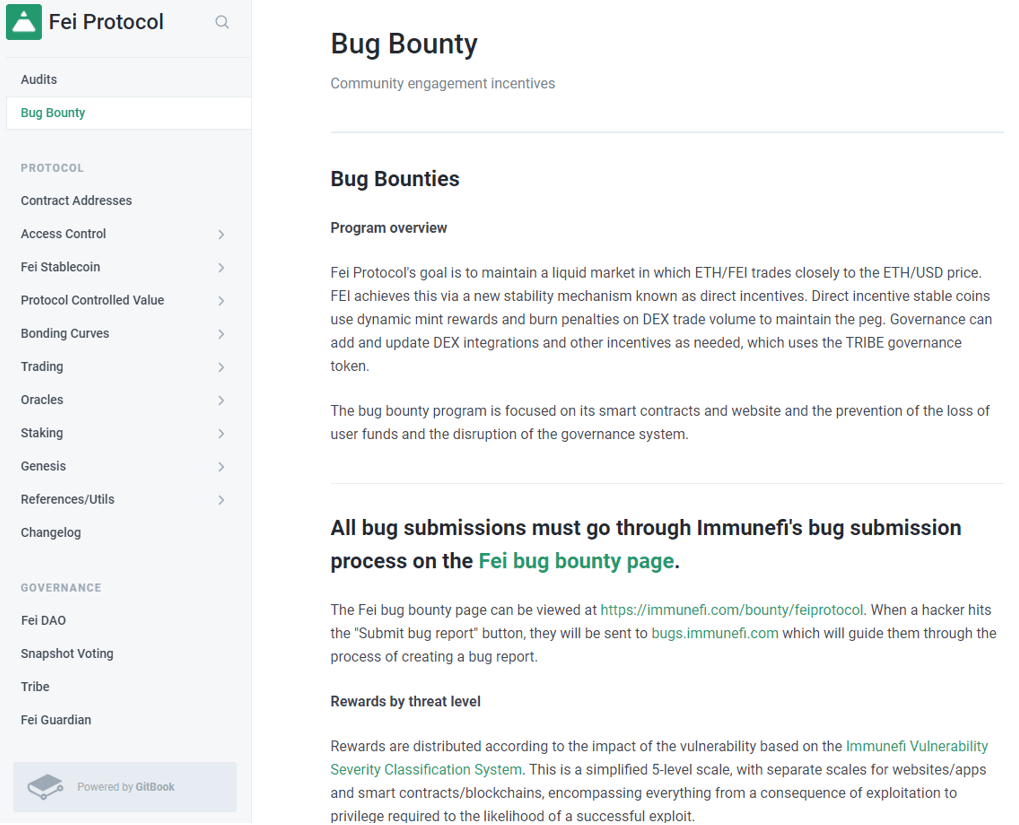The image size is (1019, 825).
Task: Expand the Fei Stablecoin chevron
Action: pos(221,268)
